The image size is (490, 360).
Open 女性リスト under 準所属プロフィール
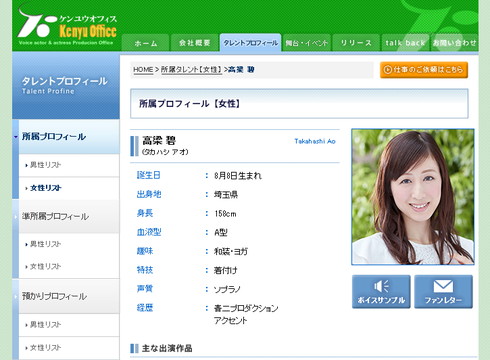(x=69, y=267)
